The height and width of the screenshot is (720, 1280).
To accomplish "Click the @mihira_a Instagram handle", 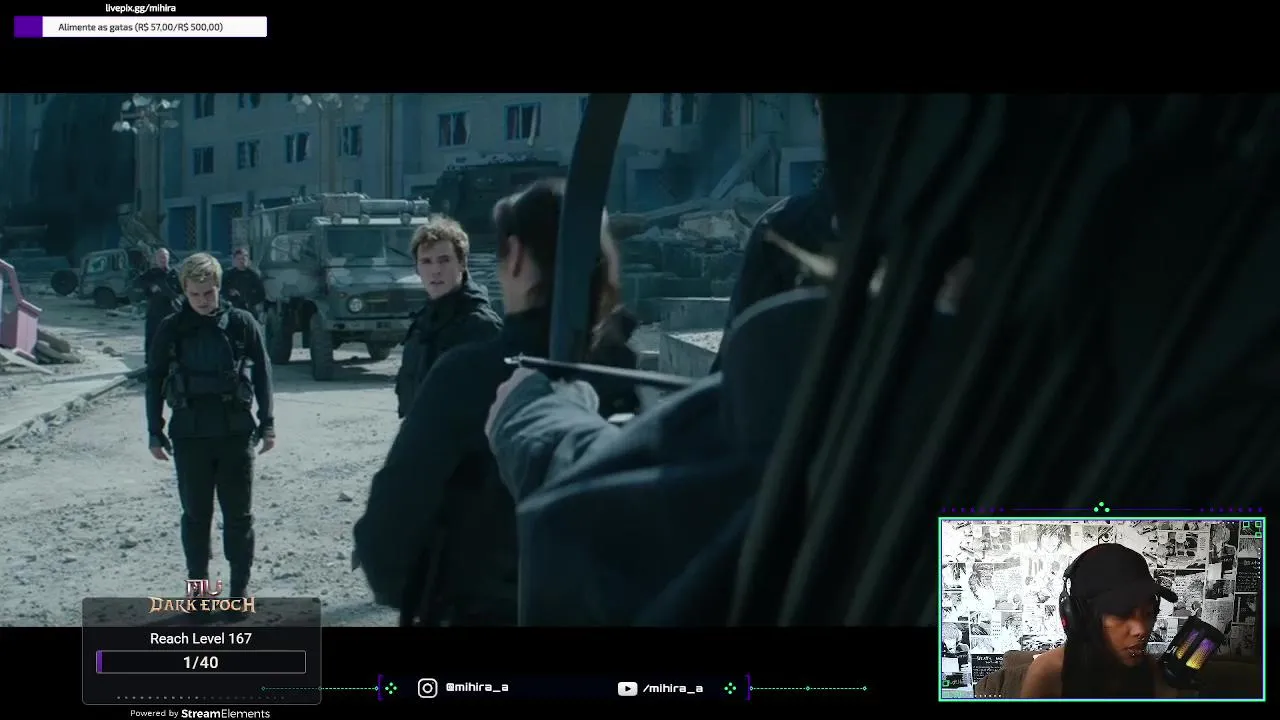I will [x=477, y=688].
